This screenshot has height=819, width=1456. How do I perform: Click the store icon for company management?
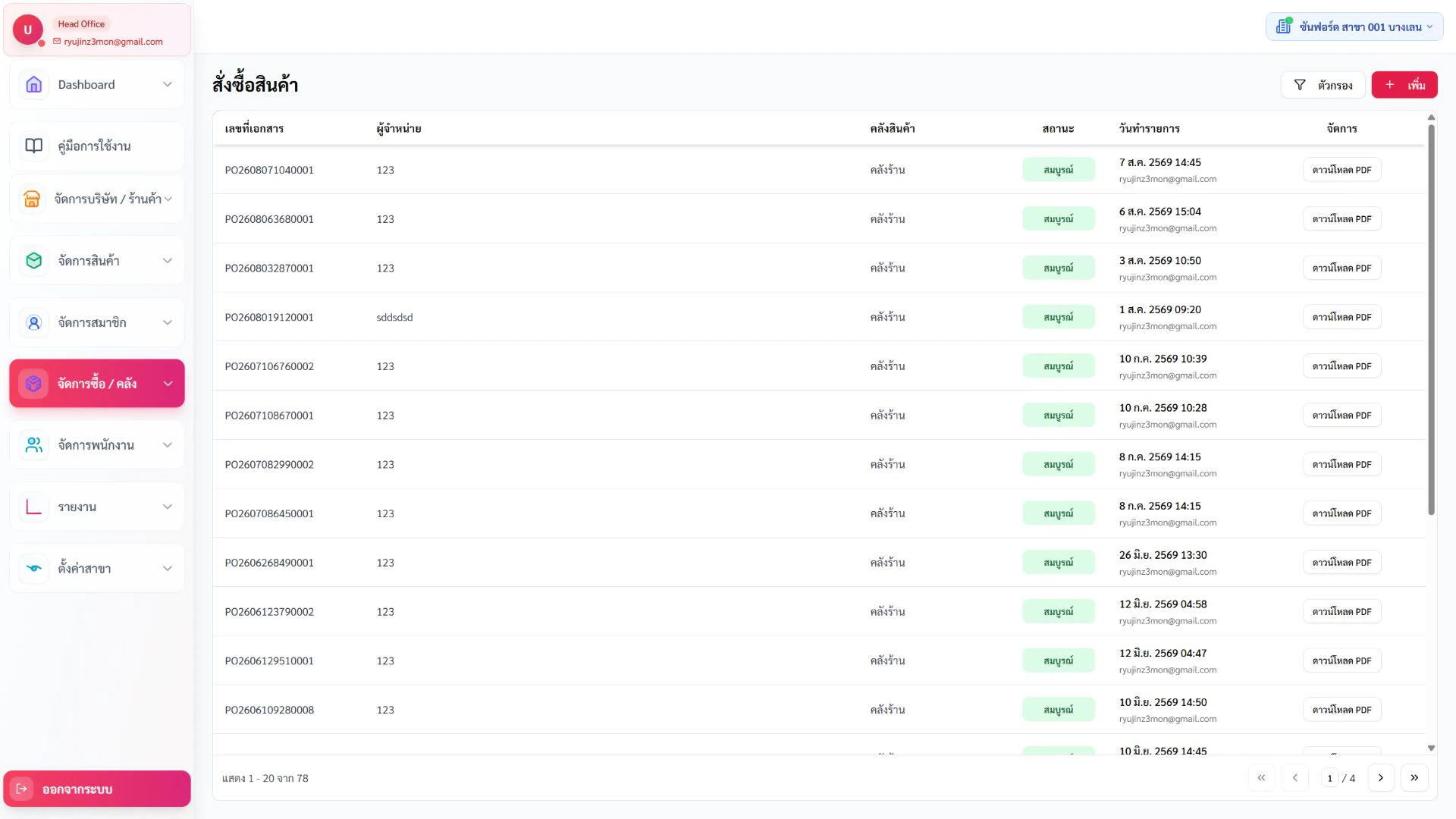coord(32,199)
